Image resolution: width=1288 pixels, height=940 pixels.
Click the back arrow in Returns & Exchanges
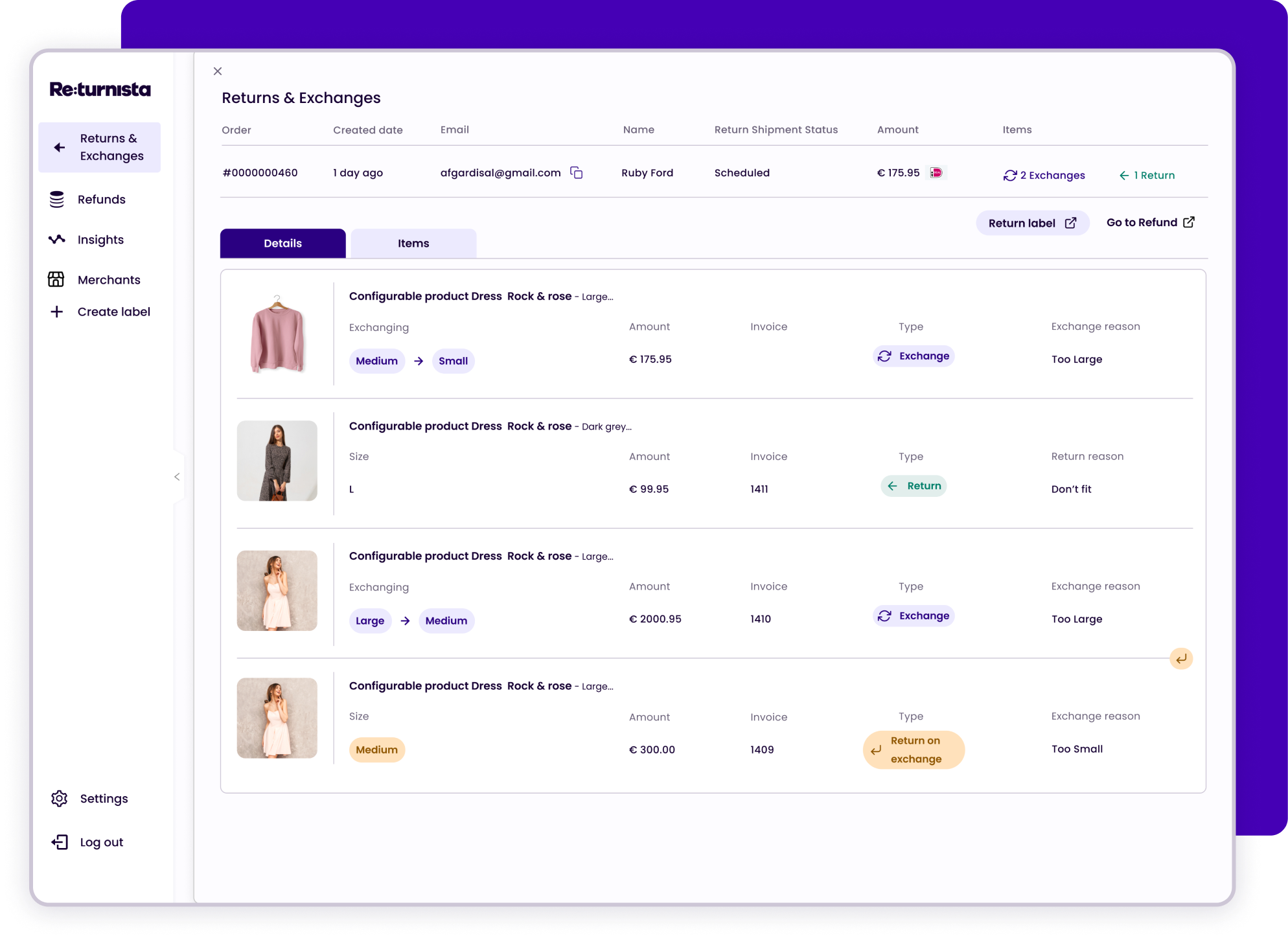click(x=60, y=148)
